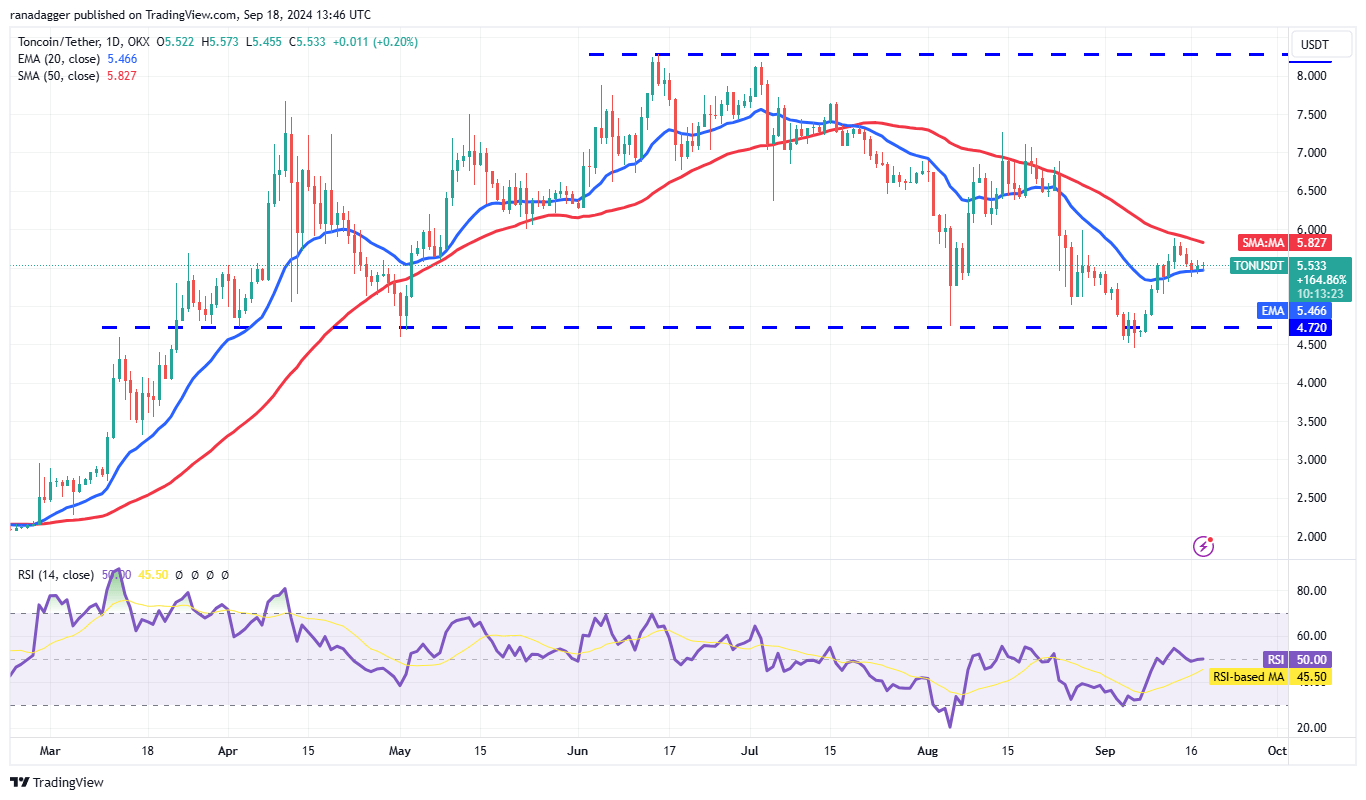Click the May date axis label
Image resolution: width=1366 pixels, height=800 pixels.
[400, 750]
